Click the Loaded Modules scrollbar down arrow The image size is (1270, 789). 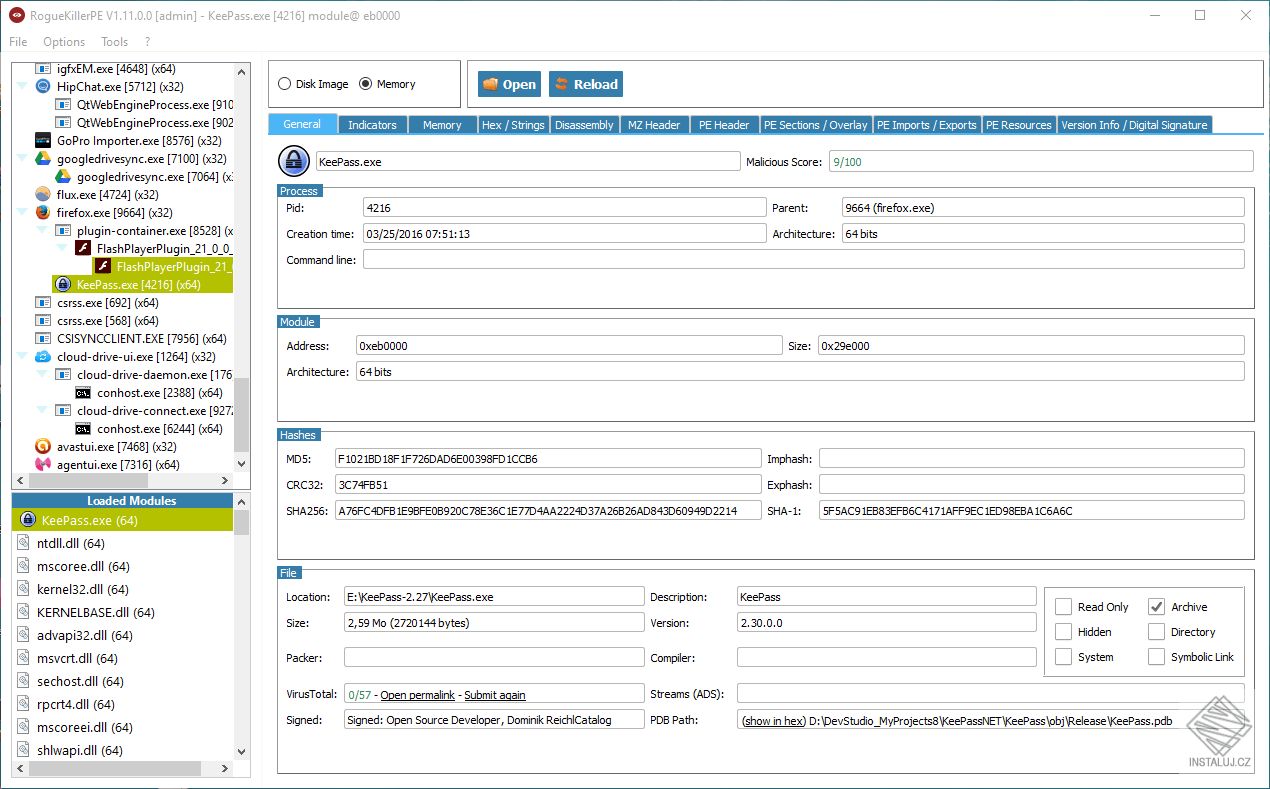(241, 751)
